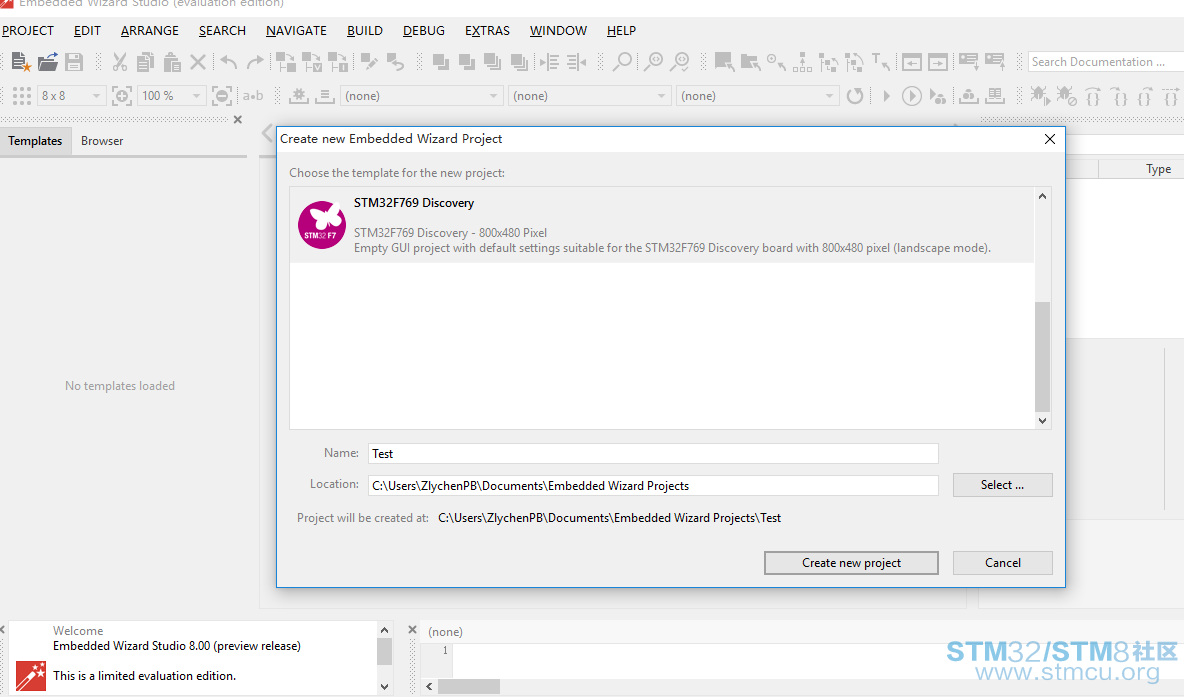Switch to the Browser tab
This screenshot has width=1184, height=697.
pos(102,141)
